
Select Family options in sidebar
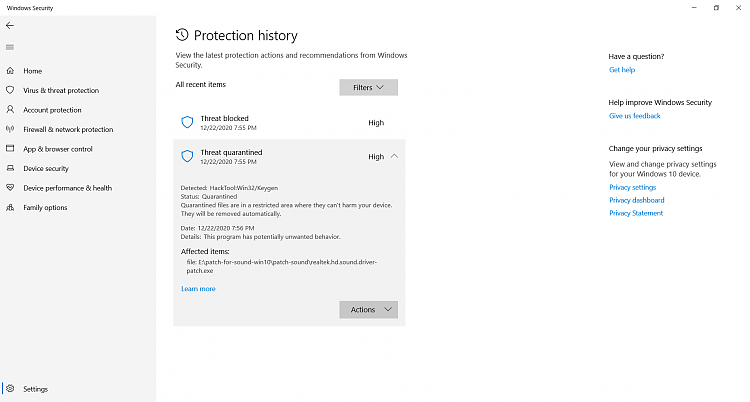pyautogui.click(x=45, y=208)
